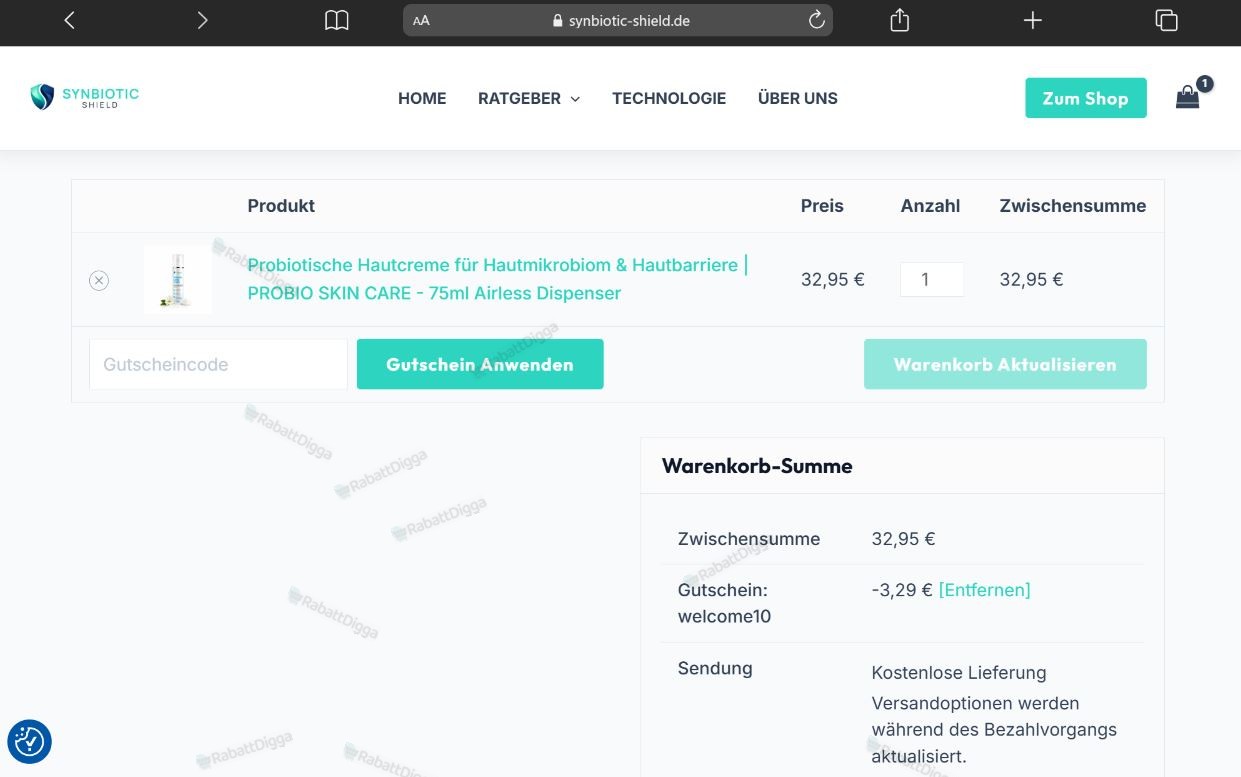The image size is (1241, 777).
Task: Click the Gutscheincode input field
Action: pyautogui.click(x=218, y=364)
